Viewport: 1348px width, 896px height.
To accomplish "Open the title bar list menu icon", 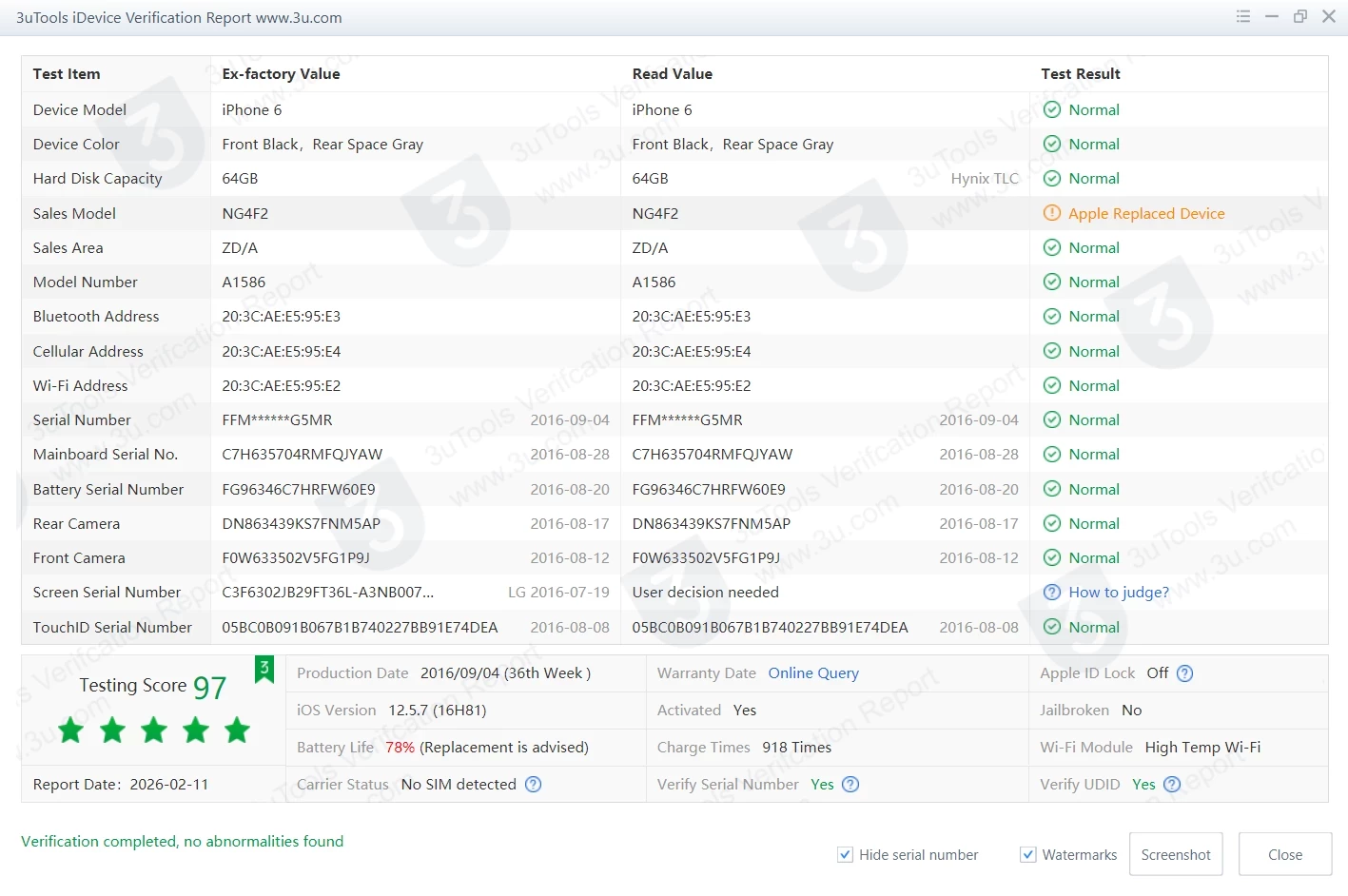I will (1243, 17).
